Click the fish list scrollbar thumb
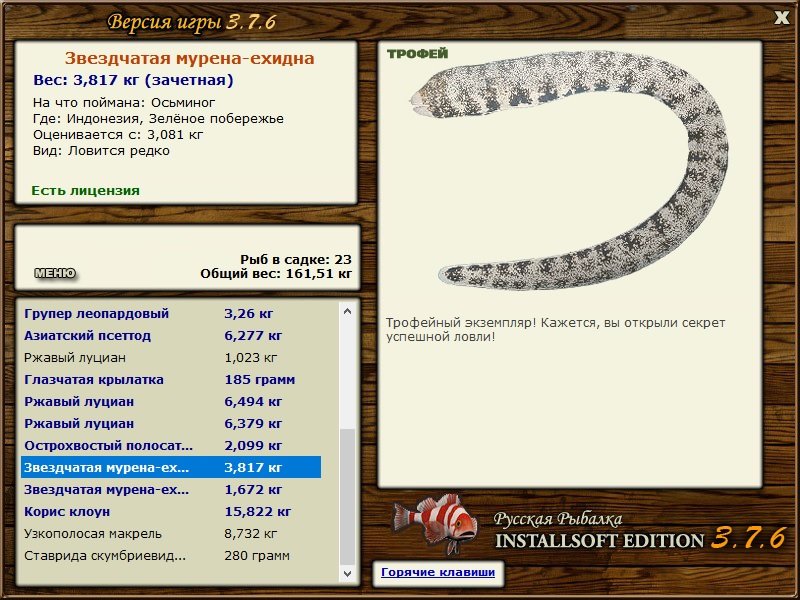 [347, 497]
